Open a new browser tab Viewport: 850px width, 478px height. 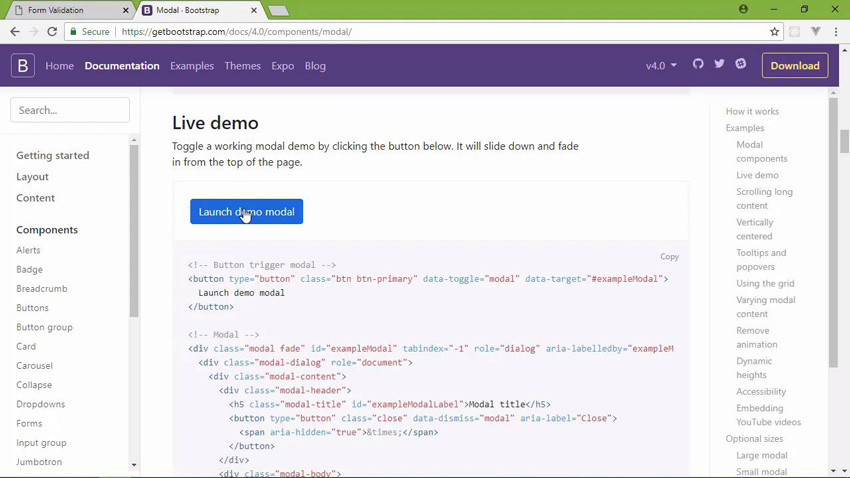click(278, 10)
